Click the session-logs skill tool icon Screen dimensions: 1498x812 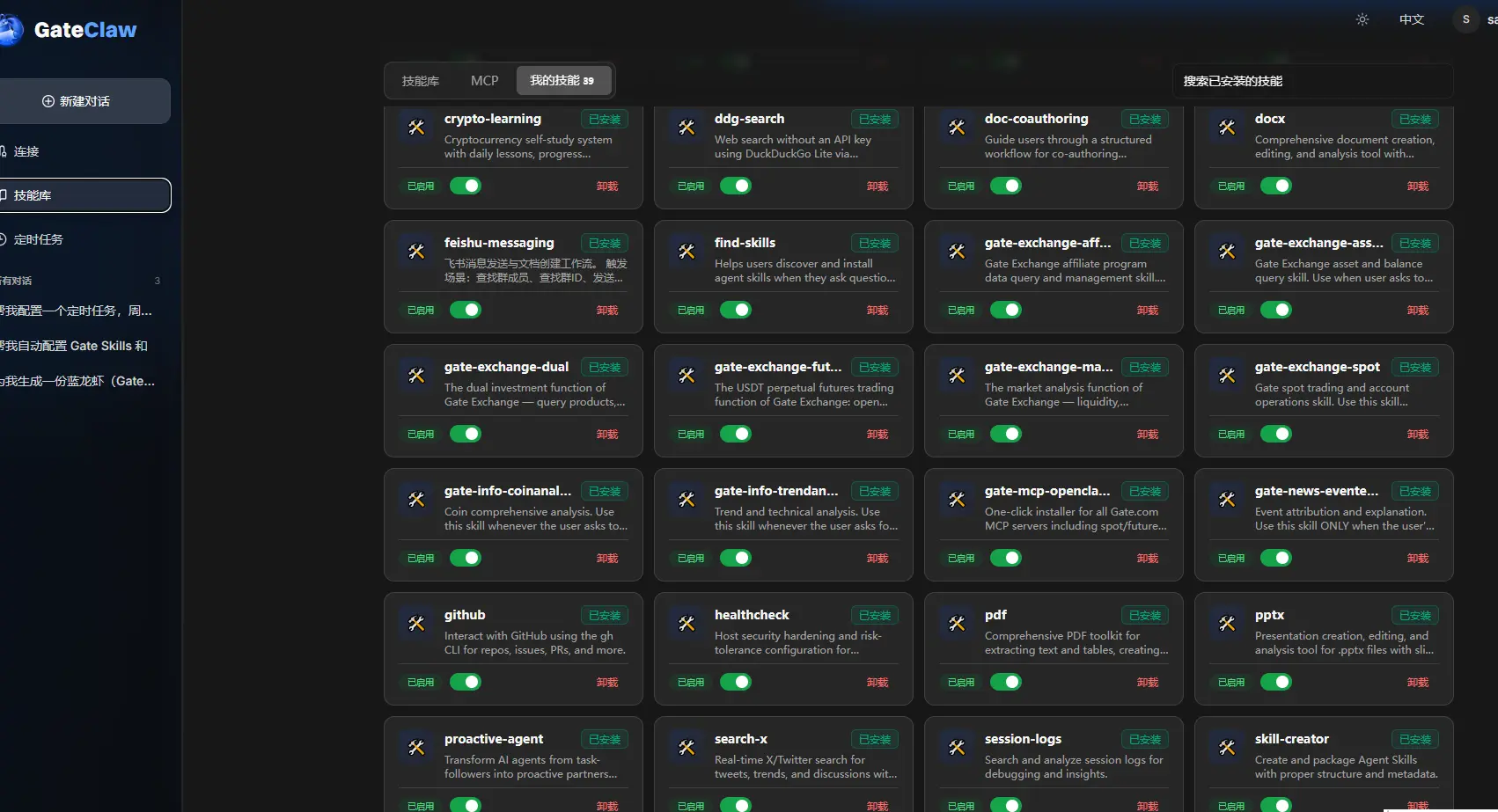[957, 748]
